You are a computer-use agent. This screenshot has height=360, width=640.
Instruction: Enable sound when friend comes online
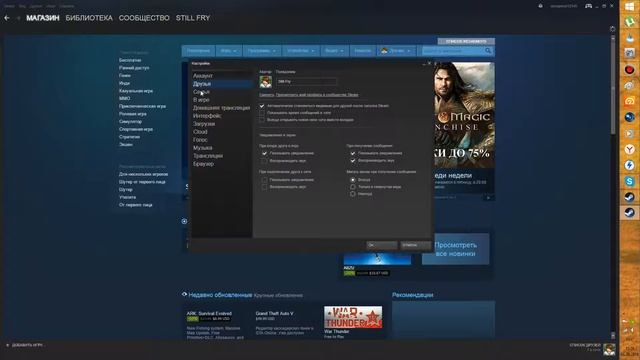tap(264, 187)
